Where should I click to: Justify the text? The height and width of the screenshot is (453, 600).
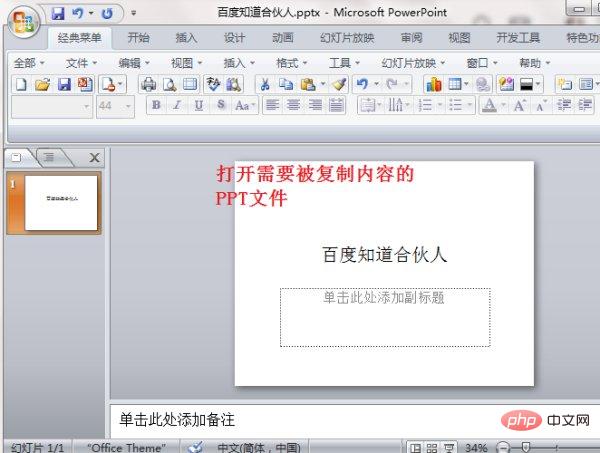tap(336, 105)
